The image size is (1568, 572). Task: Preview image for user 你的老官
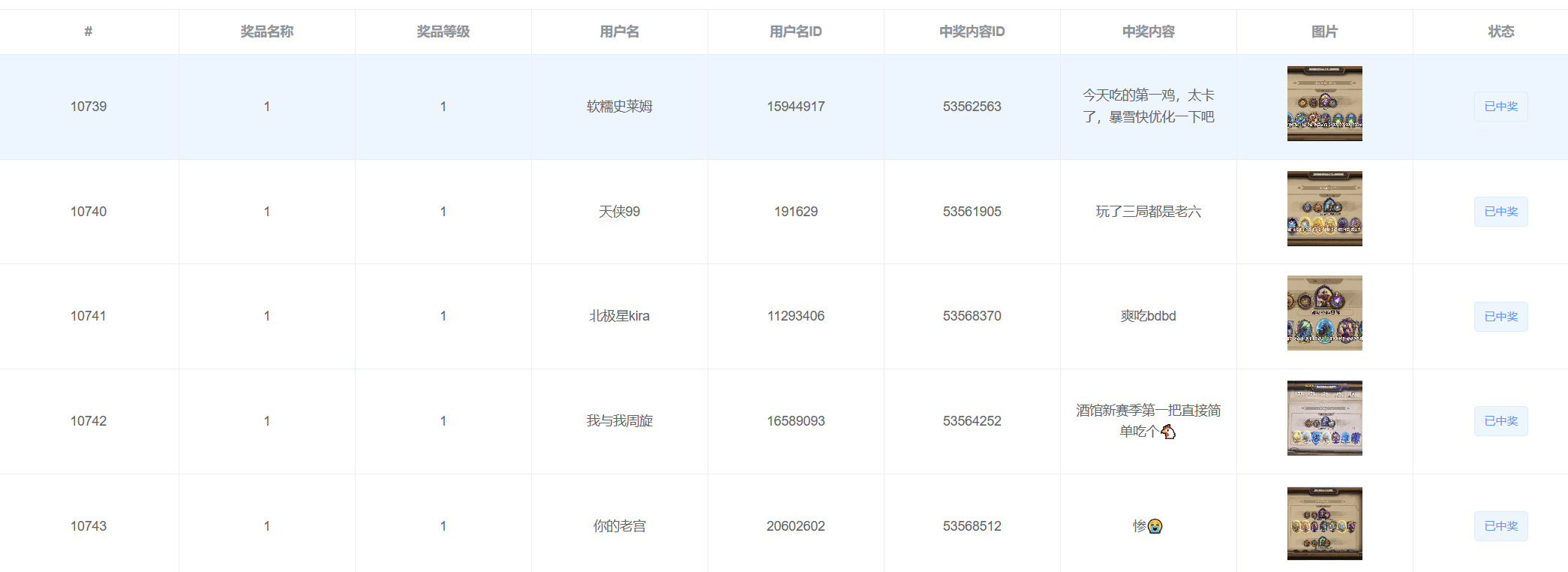point(1324,523)
